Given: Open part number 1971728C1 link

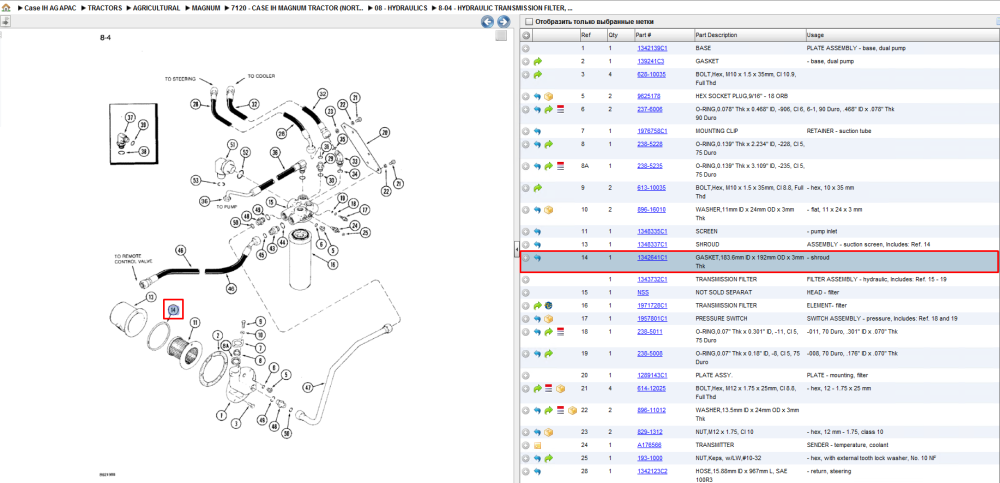Looking at the screenshot, I should click(652, 306).
